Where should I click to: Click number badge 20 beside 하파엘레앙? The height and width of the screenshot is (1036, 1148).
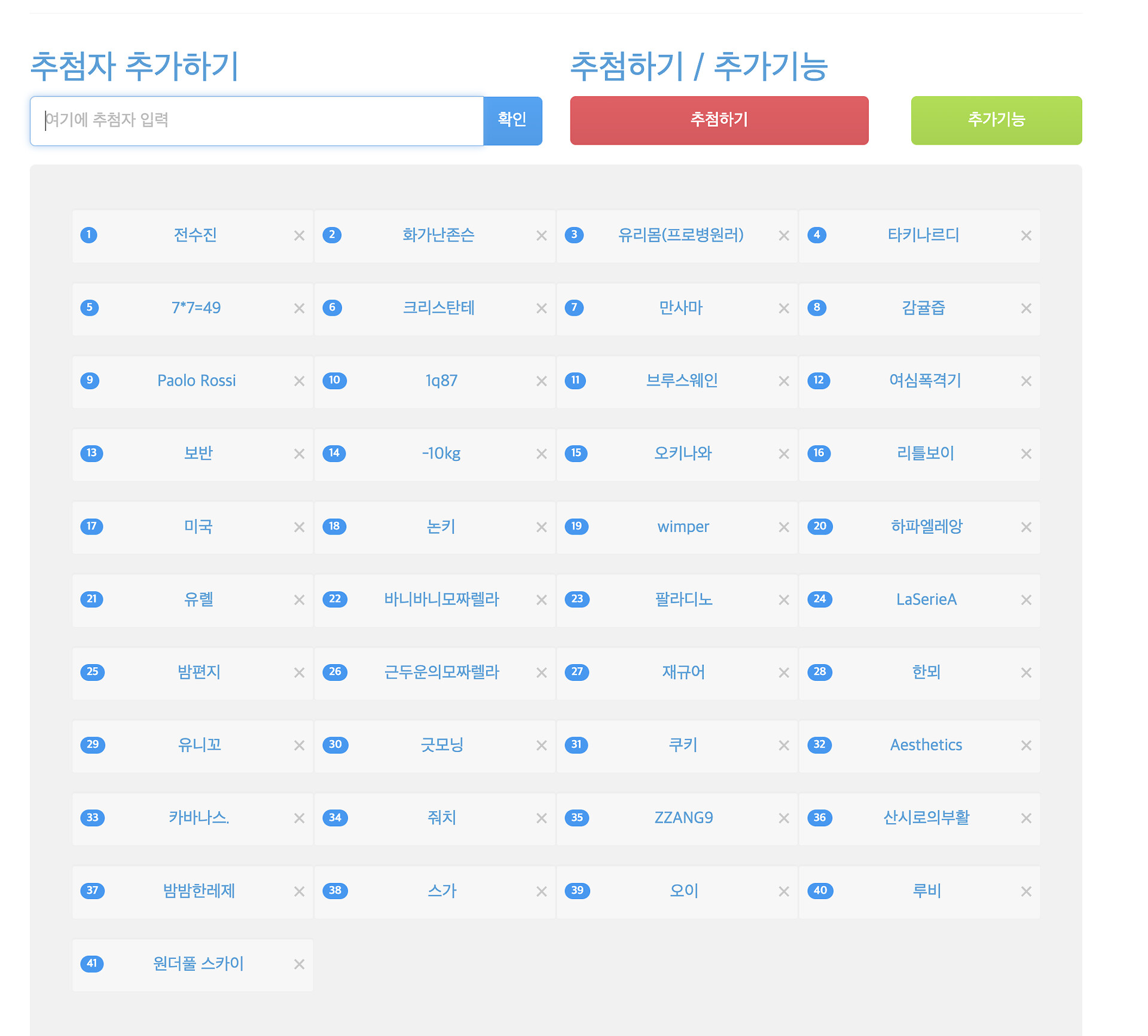click(x=819, y=526)
